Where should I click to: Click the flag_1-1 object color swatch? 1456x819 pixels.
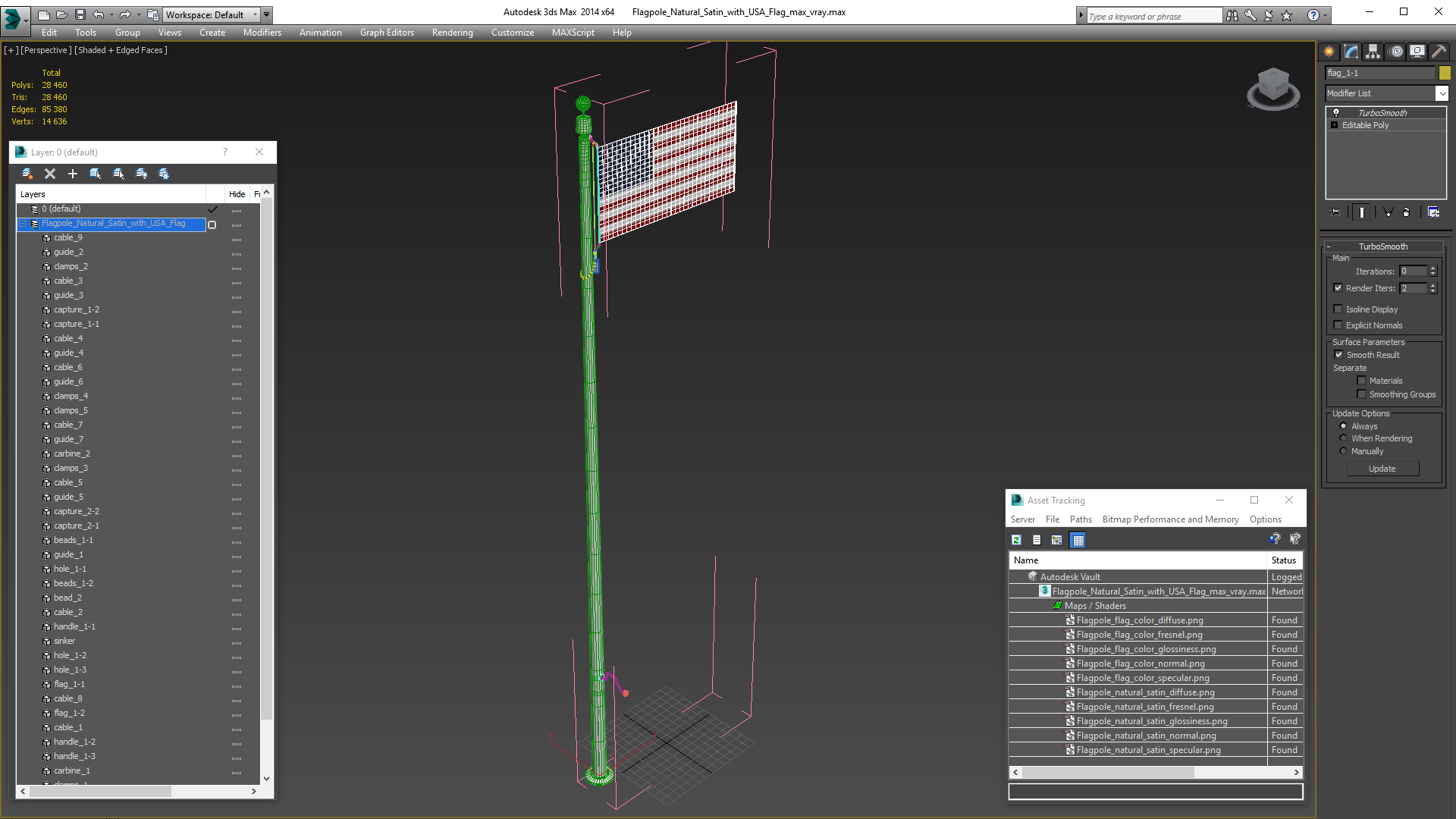coord(1445,73)
